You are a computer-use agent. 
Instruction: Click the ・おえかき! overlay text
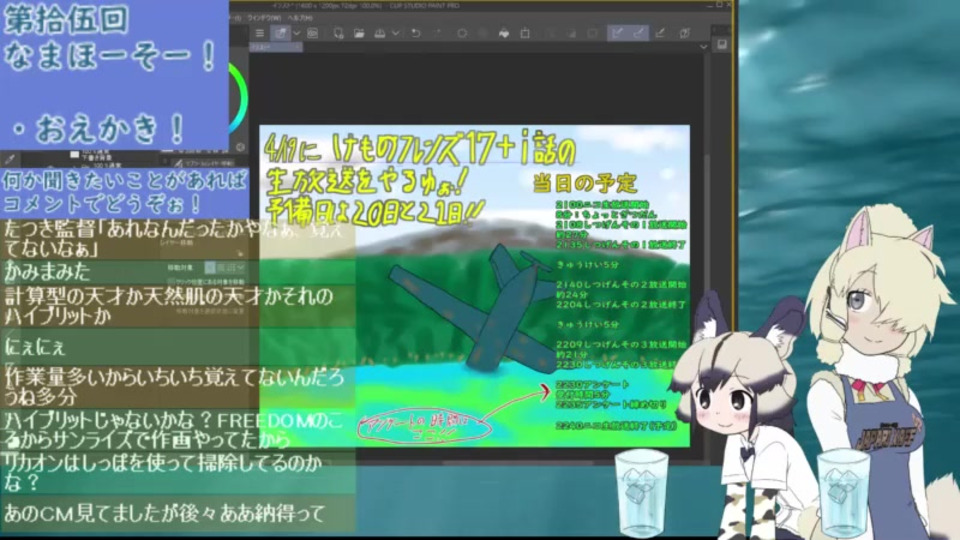[100, 129]
